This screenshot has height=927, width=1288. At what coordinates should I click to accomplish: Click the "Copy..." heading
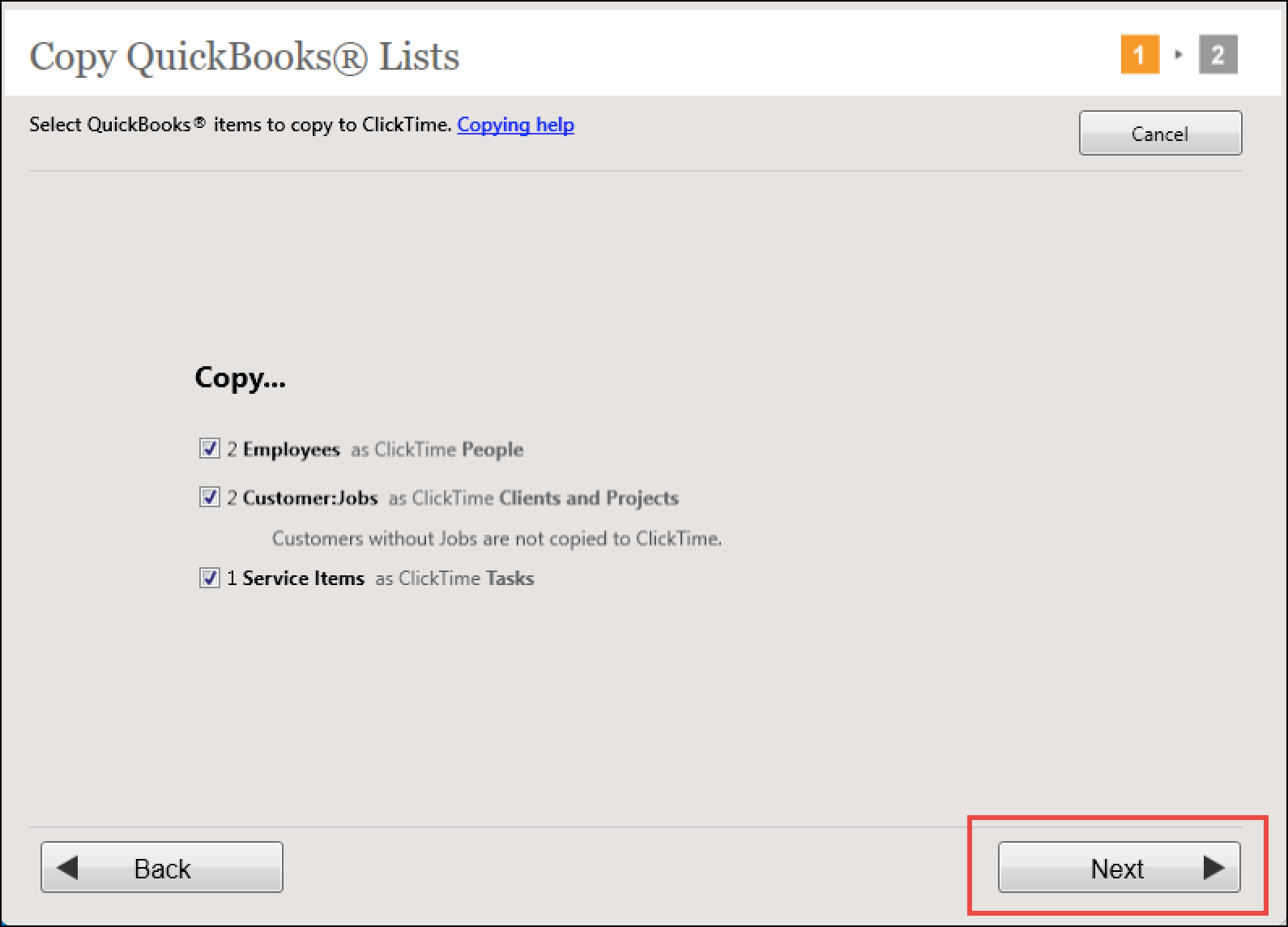[x=241, y=378]
